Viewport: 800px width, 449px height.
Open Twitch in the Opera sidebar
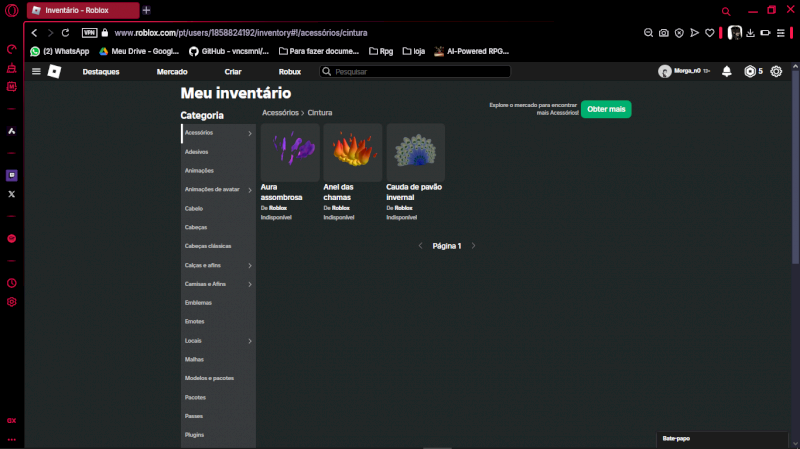coord(12,175)
